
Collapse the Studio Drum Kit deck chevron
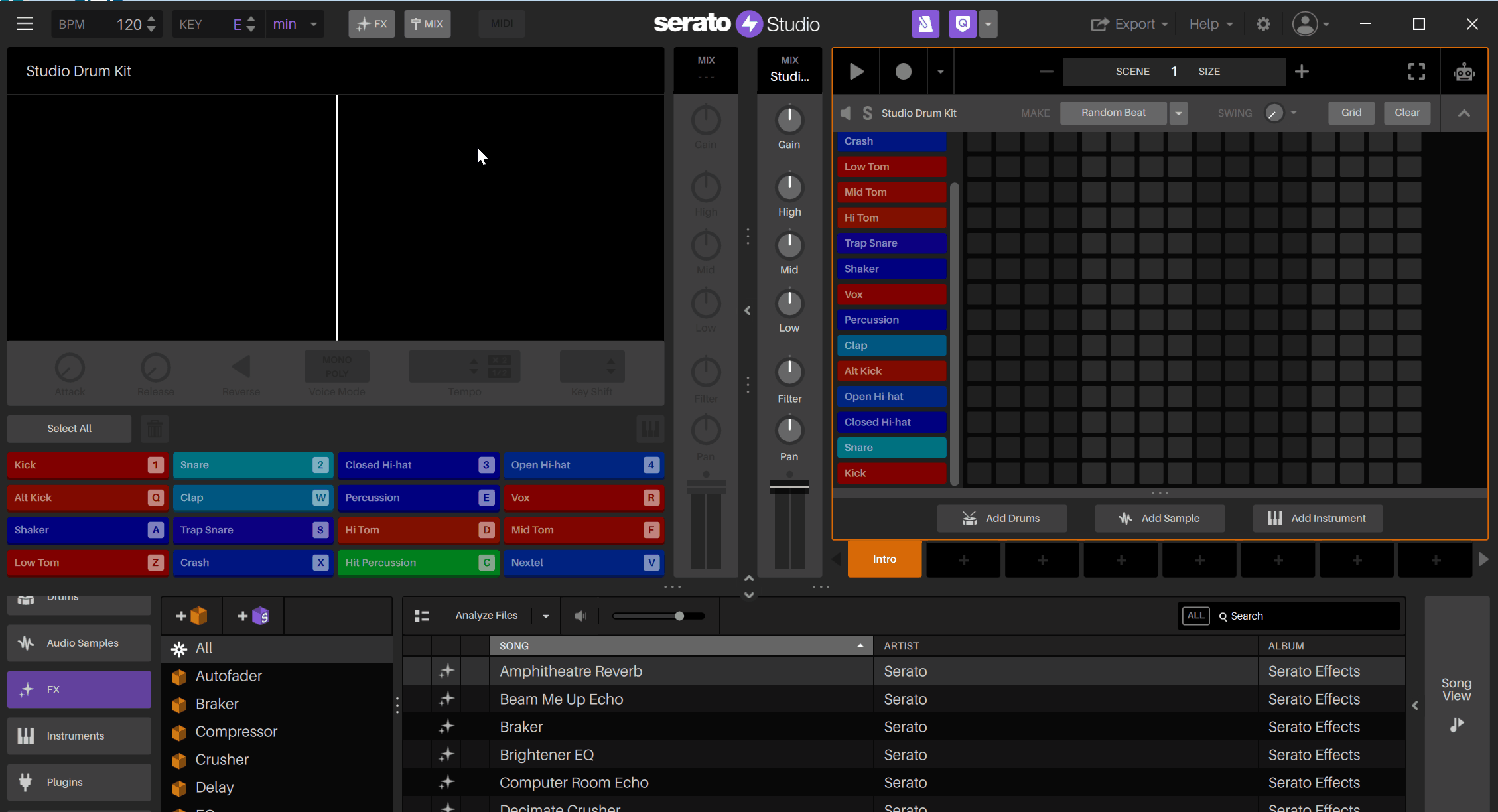tap(1464, 113)
